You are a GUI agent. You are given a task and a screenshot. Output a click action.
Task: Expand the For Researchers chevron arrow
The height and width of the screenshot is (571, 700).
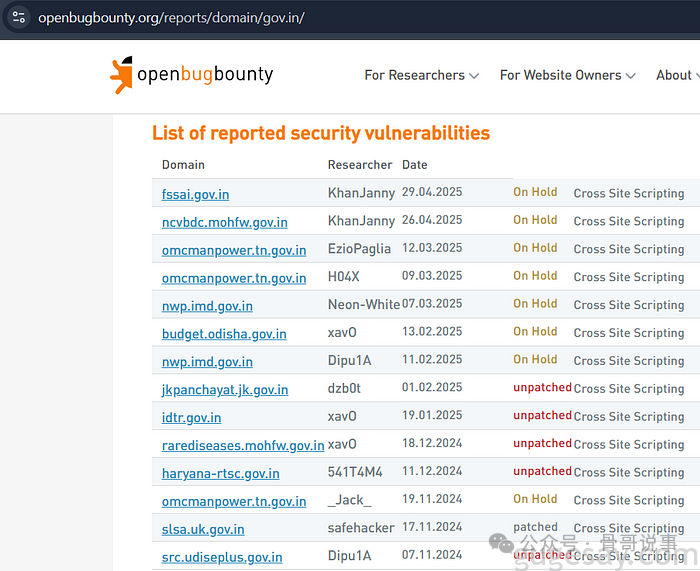tap(474, 76)
